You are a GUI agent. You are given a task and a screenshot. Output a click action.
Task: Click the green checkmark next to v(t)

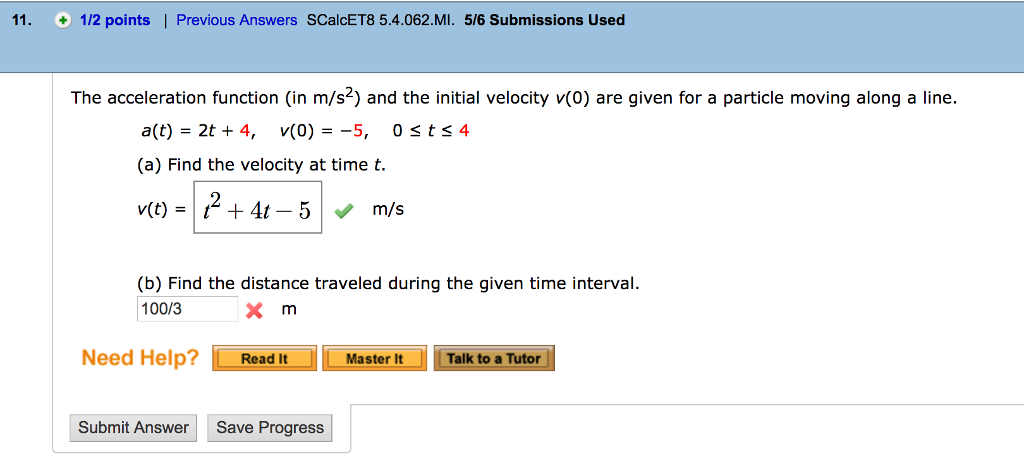click(343, 210)
